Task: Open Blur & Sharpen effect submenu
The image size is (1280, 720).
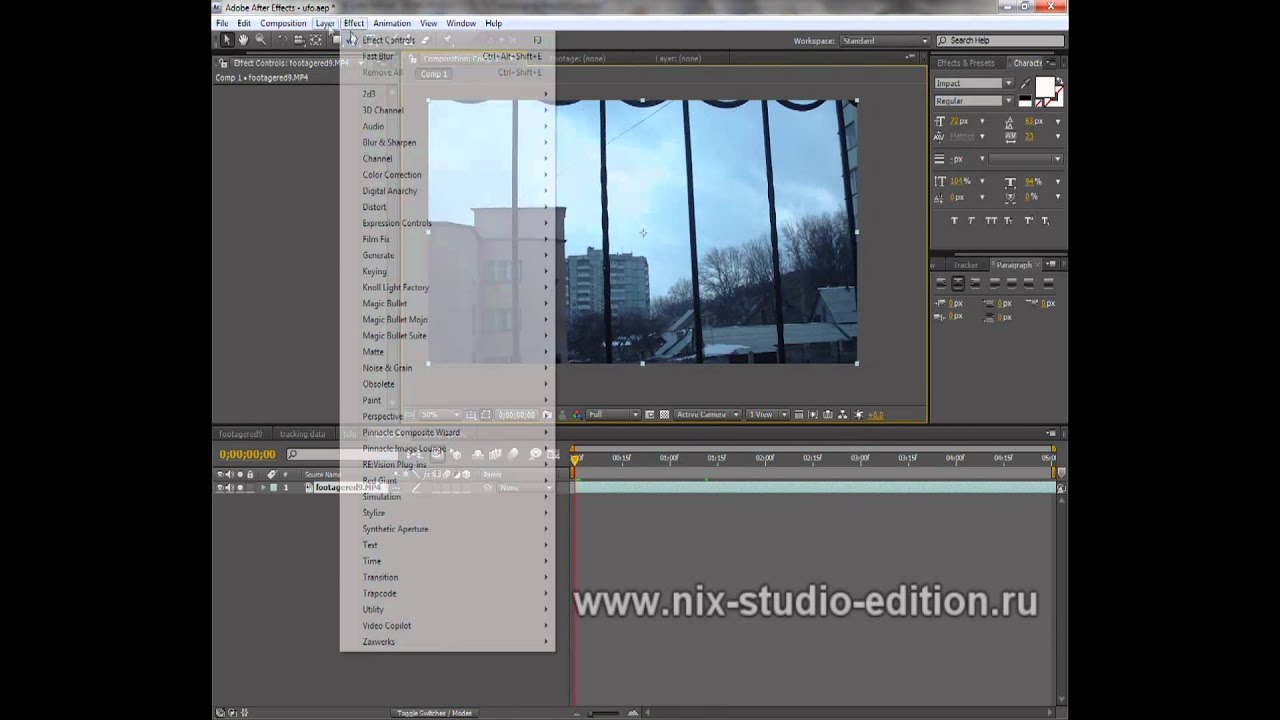Action: 447,142
